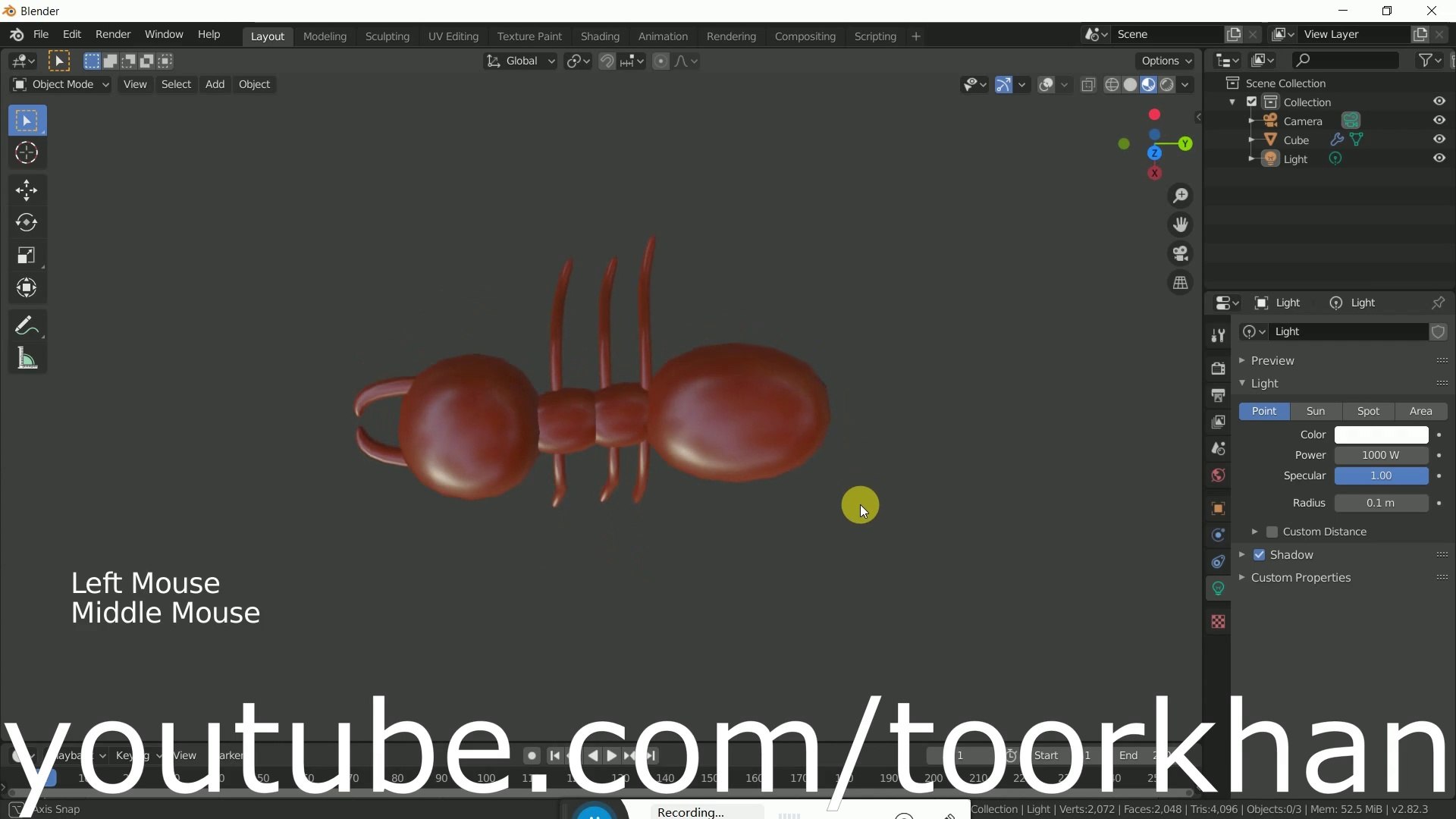The width and height of the screenshot is (1456, 819).
Task: Toggle camera view icon
Action: point(1181,254)
